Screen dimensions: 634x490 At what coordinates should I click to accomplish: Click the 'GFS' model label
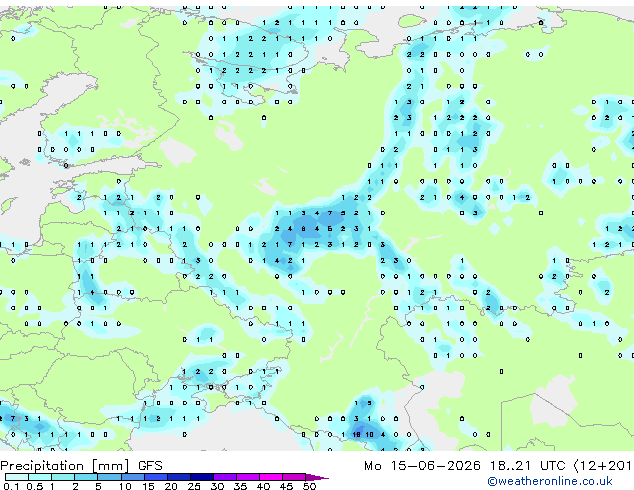click(150, 466)
